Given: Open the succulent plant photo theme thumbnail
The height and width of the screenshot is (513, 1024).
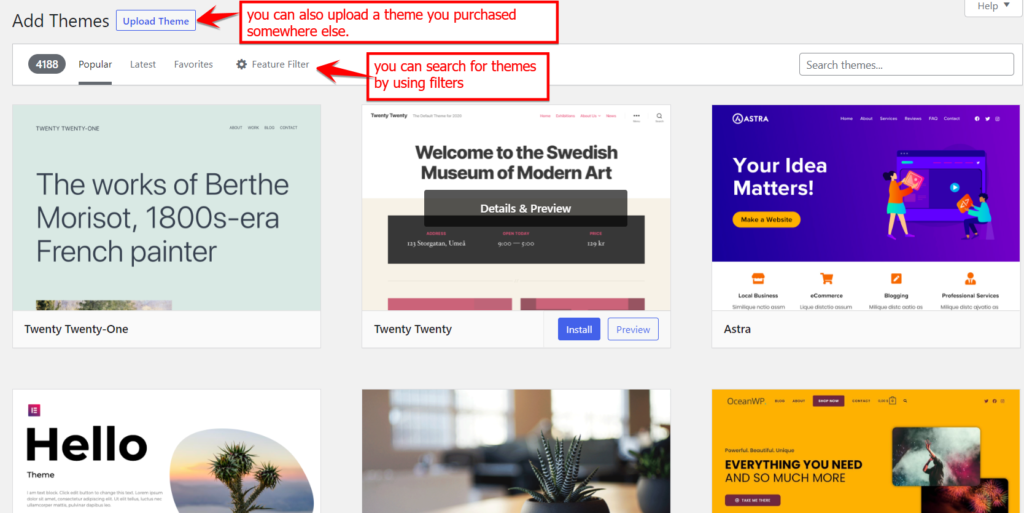Looking at the screenshot, I should (516, 451).
